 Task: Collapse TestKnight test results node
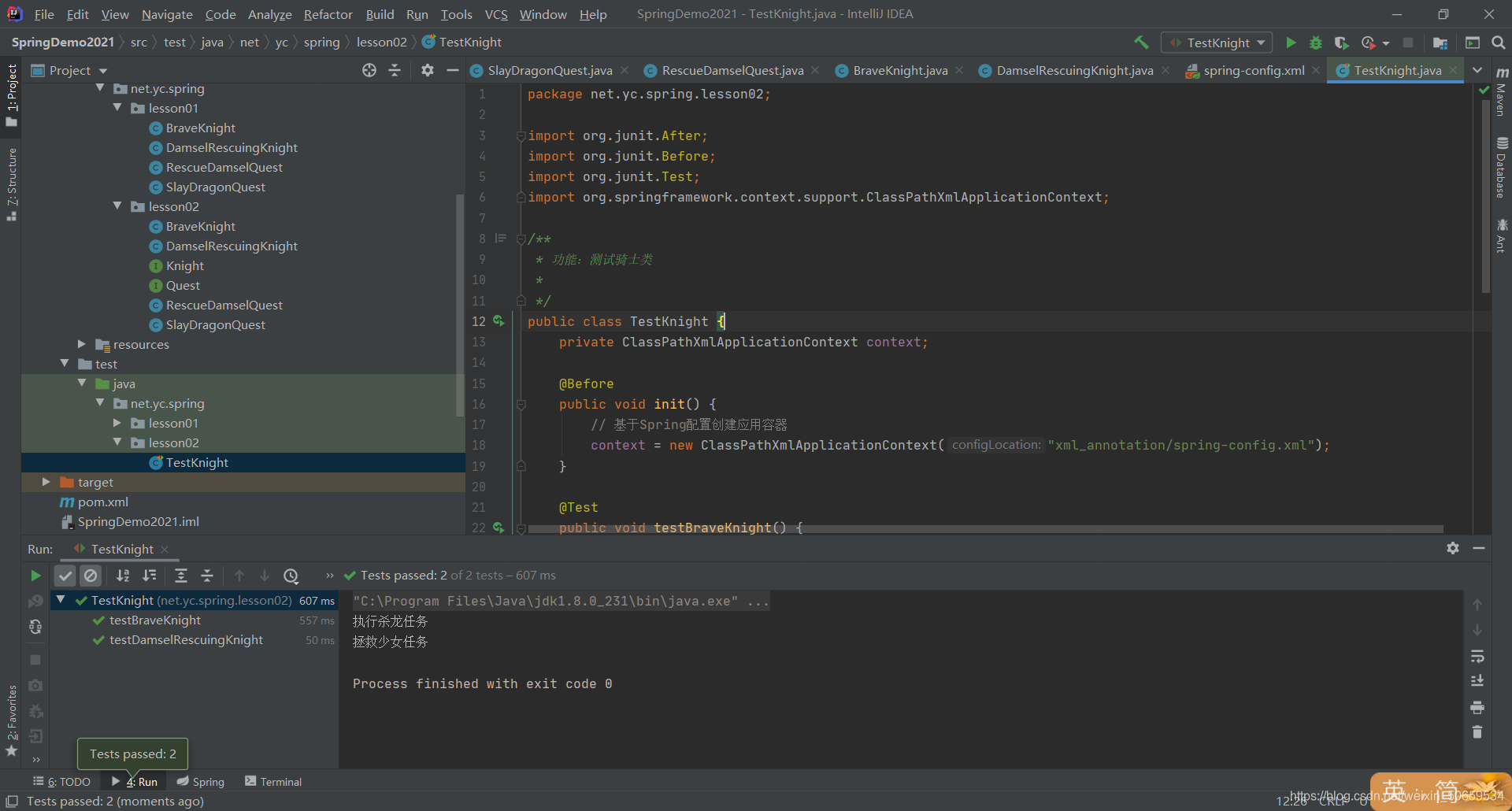click(61, 600)
